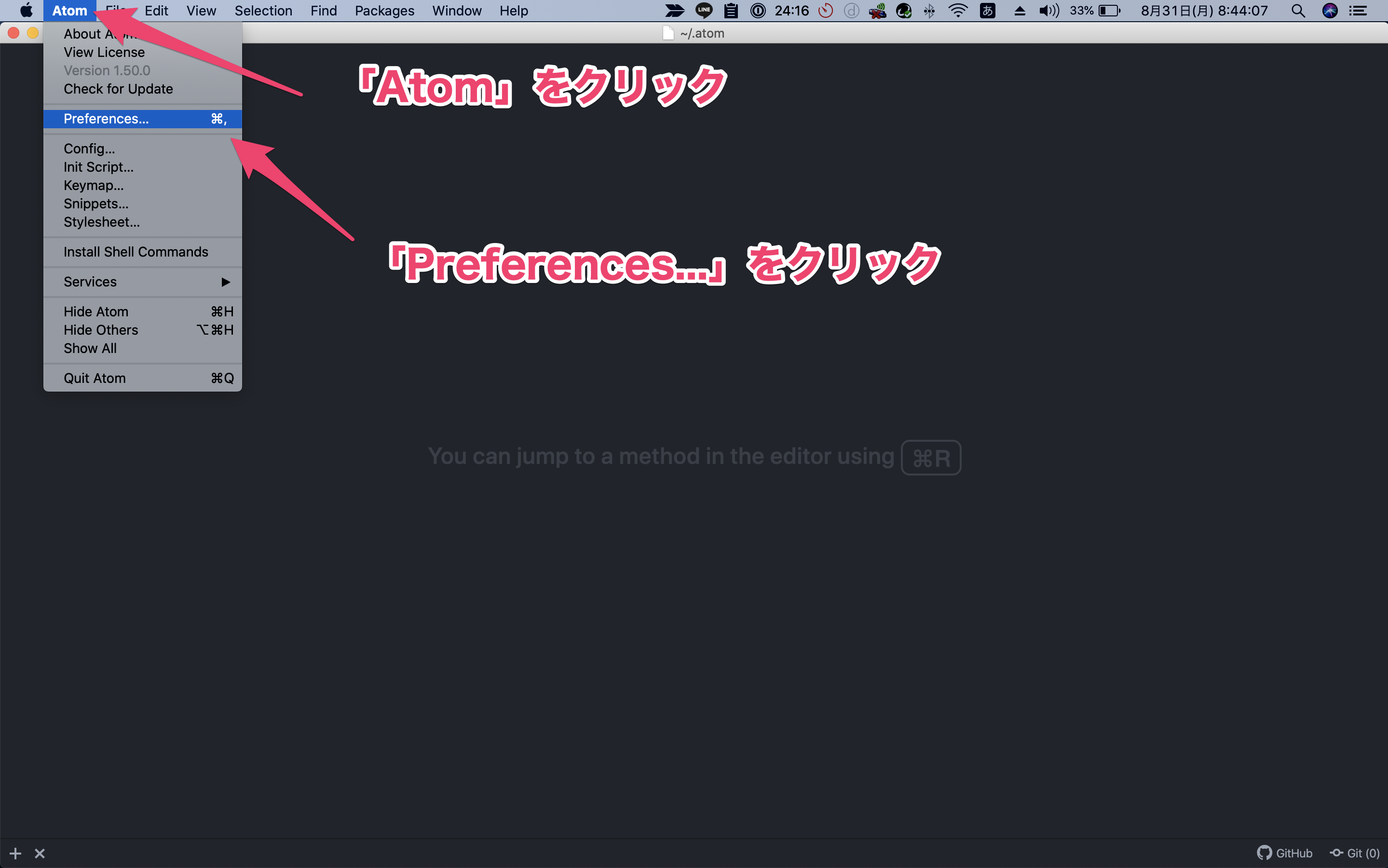
Task: Open the Notification Center list icon
Action: coord(1359,11)
